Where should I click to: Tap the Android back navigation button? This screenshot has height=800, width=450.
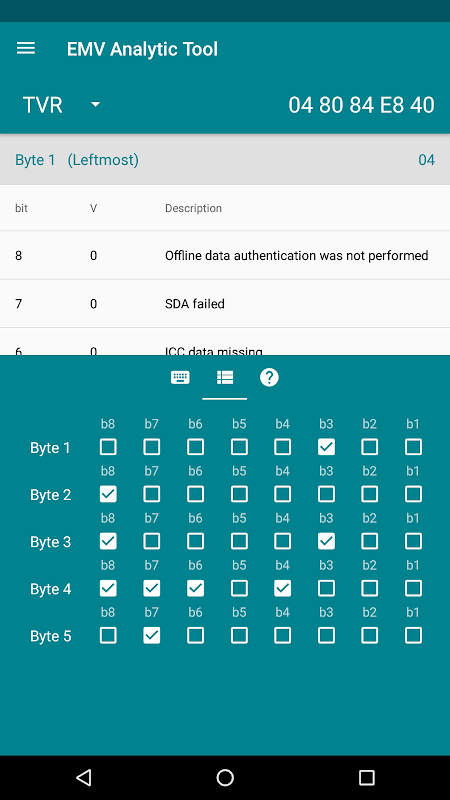coord(83,778)
